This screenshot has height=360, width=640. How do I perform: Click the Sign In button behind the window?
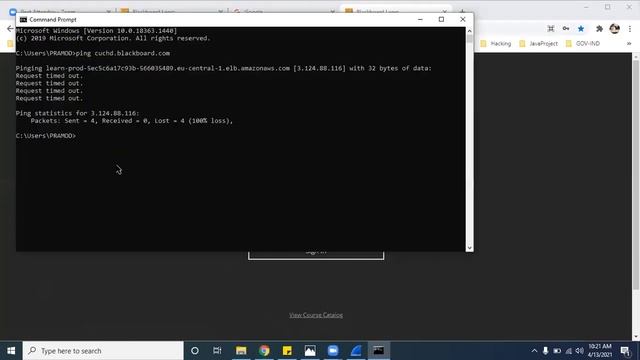point(316,256)
